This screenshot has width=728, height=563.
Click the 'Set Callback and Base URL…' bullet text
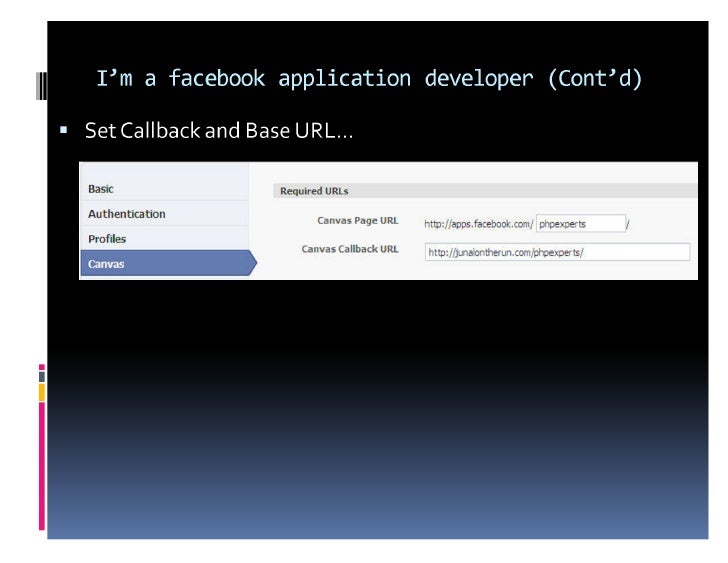tap(219, 130)
